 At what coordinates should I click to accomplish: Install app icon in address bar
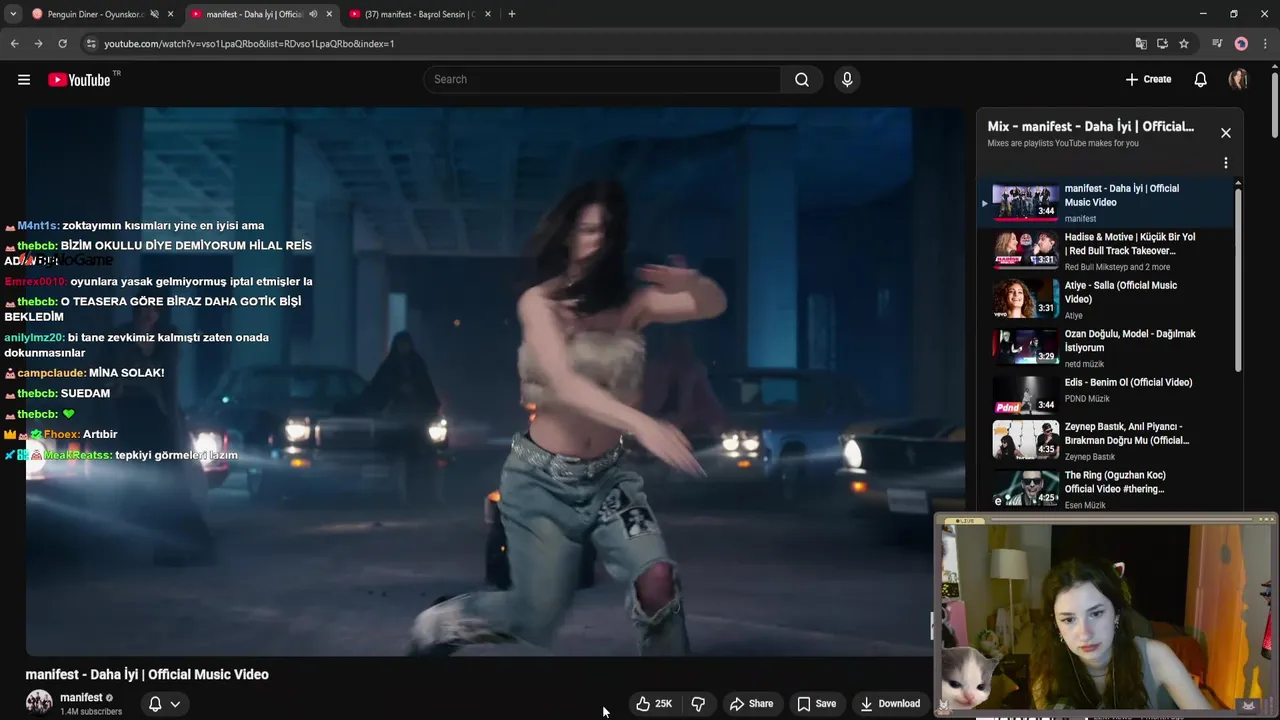click(1162, 44)
